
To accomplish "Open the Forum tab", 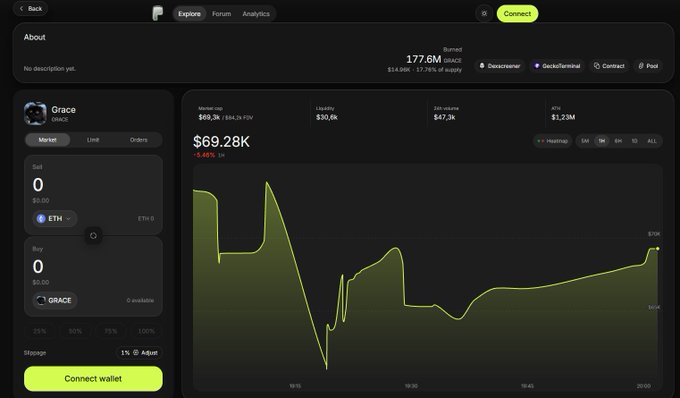I will point(222,14).
